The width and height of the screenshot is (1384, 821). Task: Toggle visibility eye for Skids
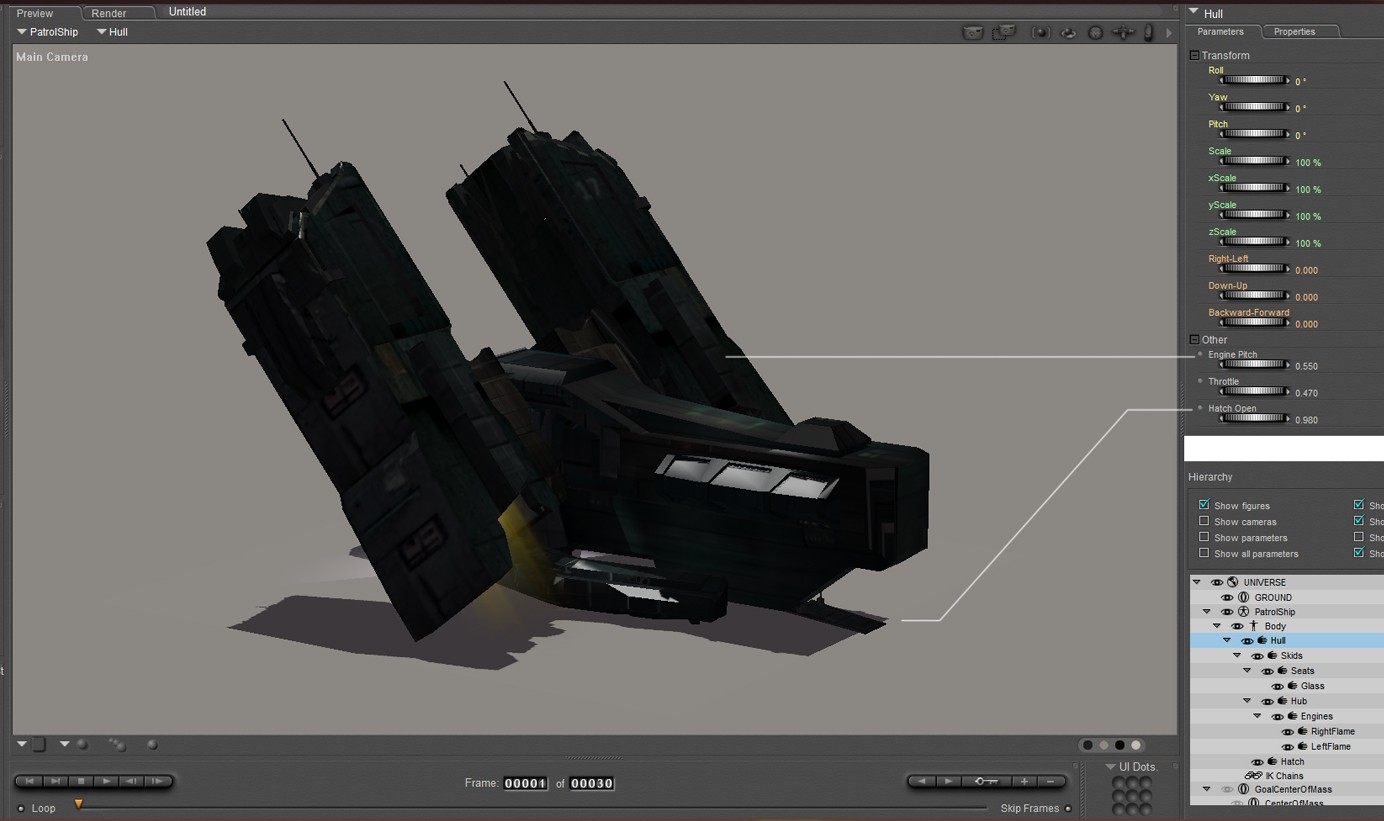coord(1257,656)
